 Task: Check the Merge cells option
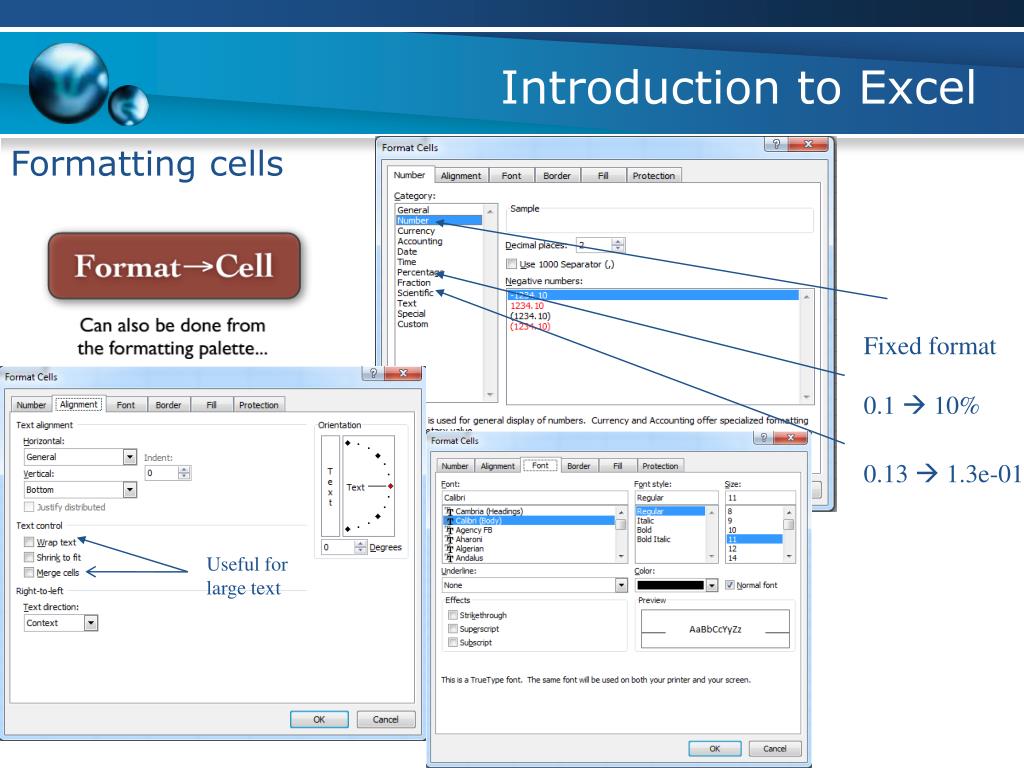coord(29,573)
